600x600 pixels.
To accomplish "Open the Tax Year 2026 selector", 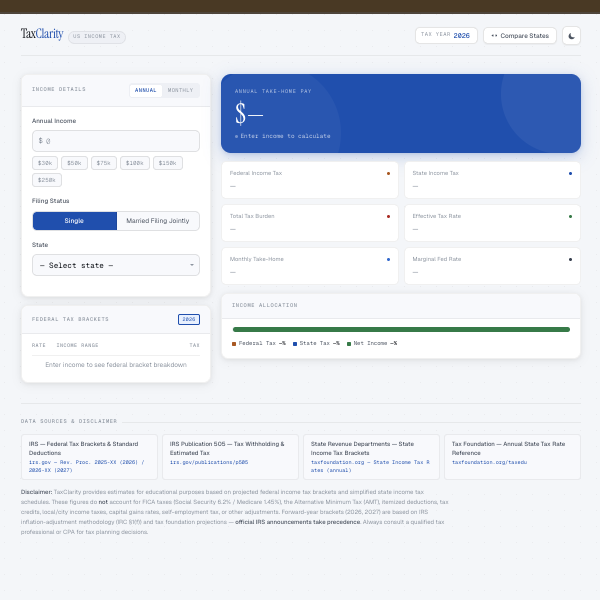I will coord(446,35).
